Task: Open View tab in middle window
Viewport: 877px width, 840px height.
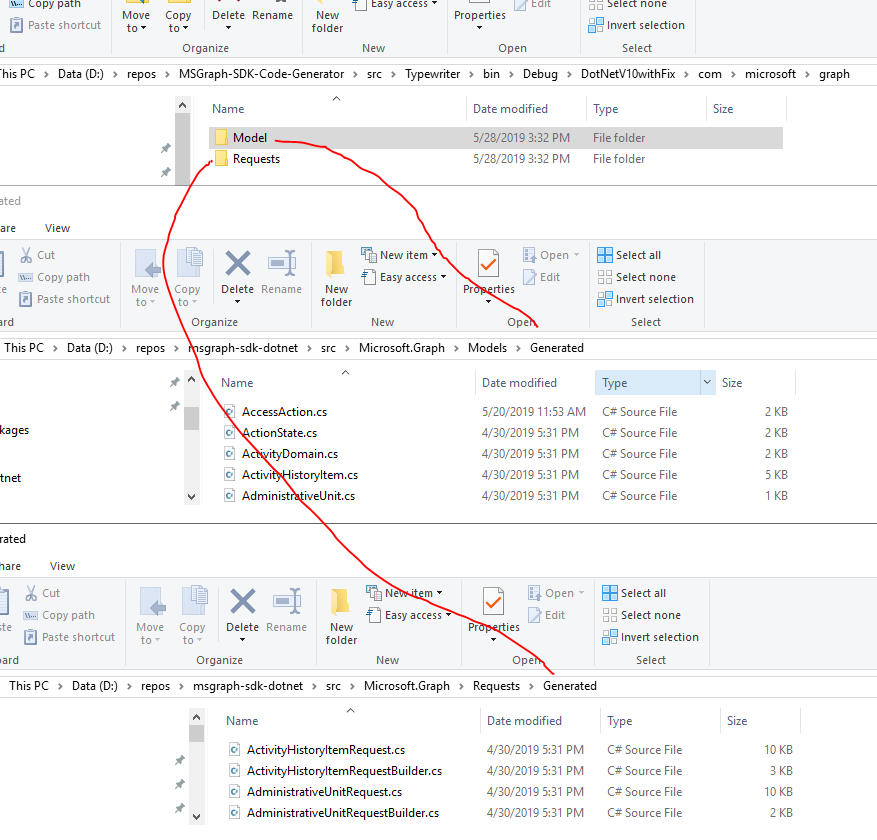Action: coord(58,228)
